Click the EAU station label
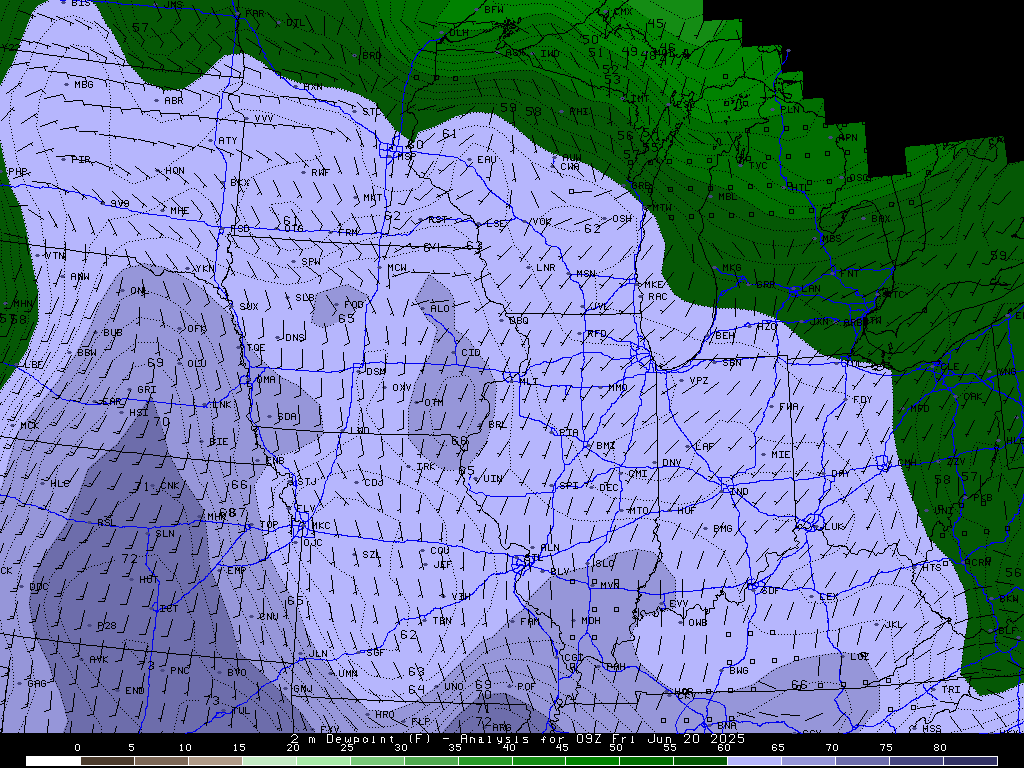1024x768 pixels. click(487, 160)
